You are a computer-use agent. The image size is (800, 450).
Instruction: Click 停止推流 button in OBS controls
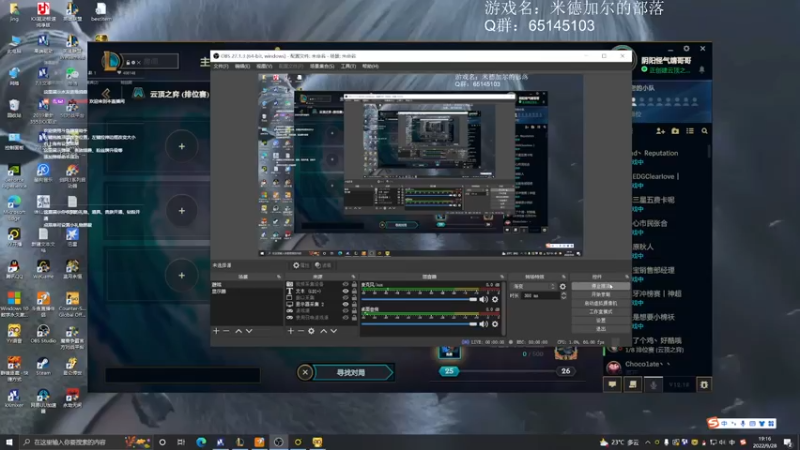pos(601,286)
